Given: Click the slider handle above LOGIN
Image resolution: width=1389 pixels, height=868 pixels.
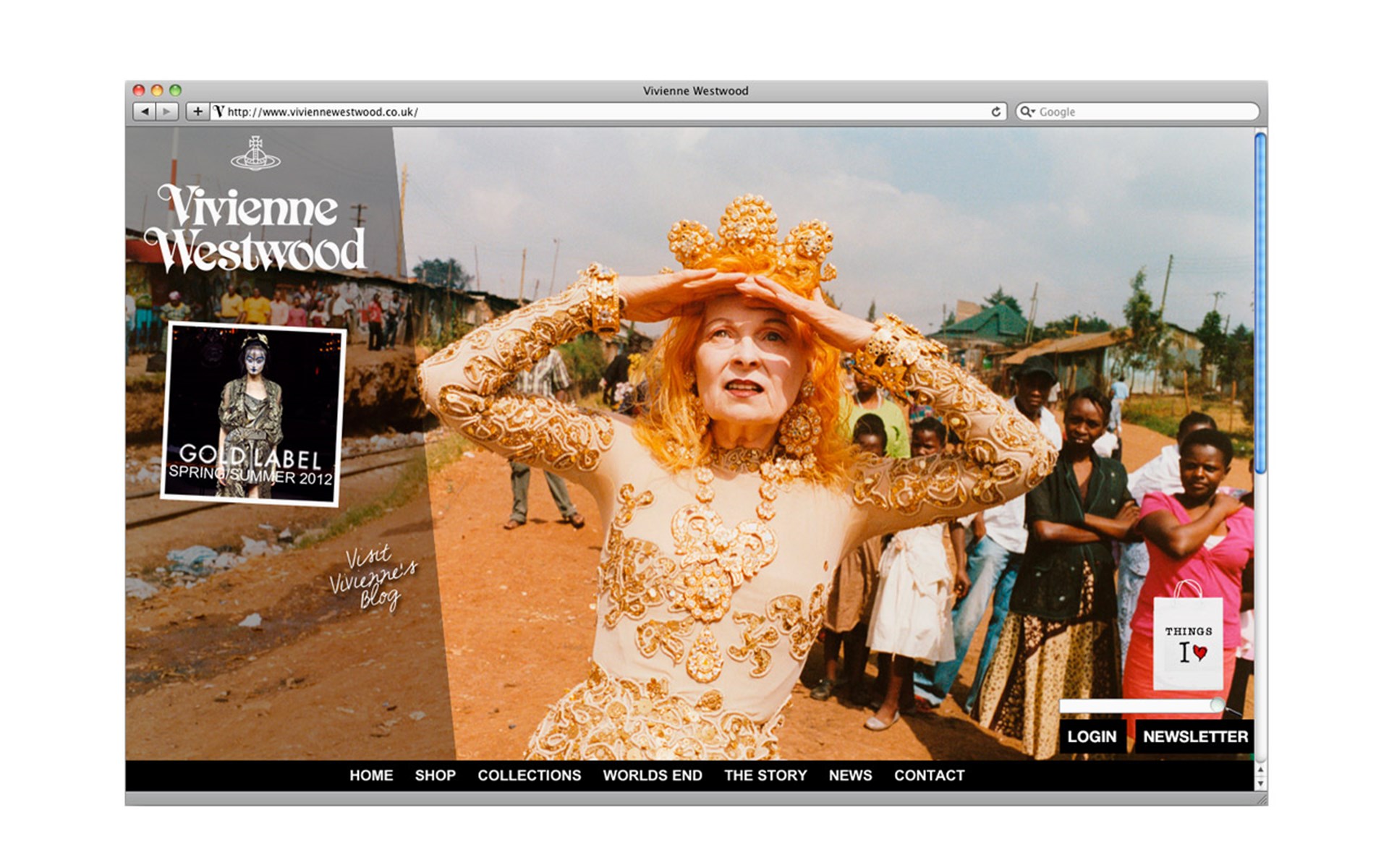Looking at the screenshot, I should click(x=1218, y=705).
